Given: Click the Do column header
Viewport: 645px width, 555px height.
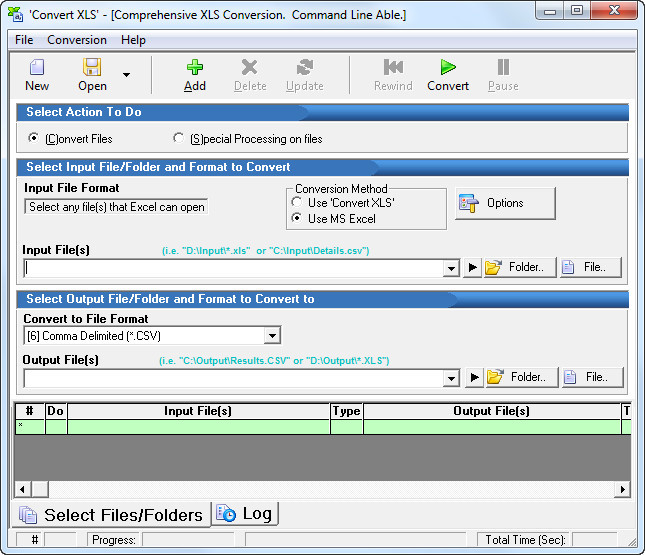Looking at the screenshot, I should tap(56, 411).
